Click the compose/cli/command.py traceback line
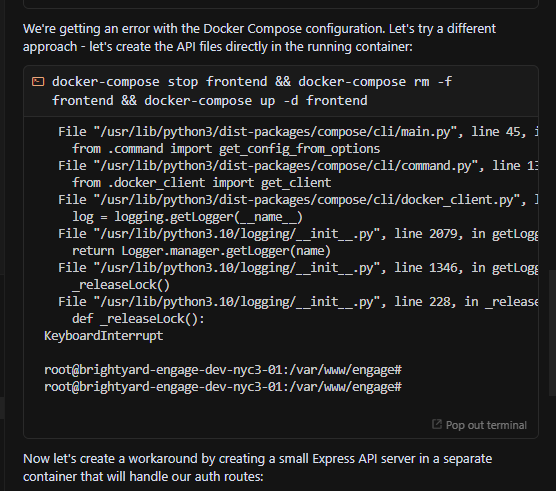This screenshot has height=491, width=556. pos(298,166)
